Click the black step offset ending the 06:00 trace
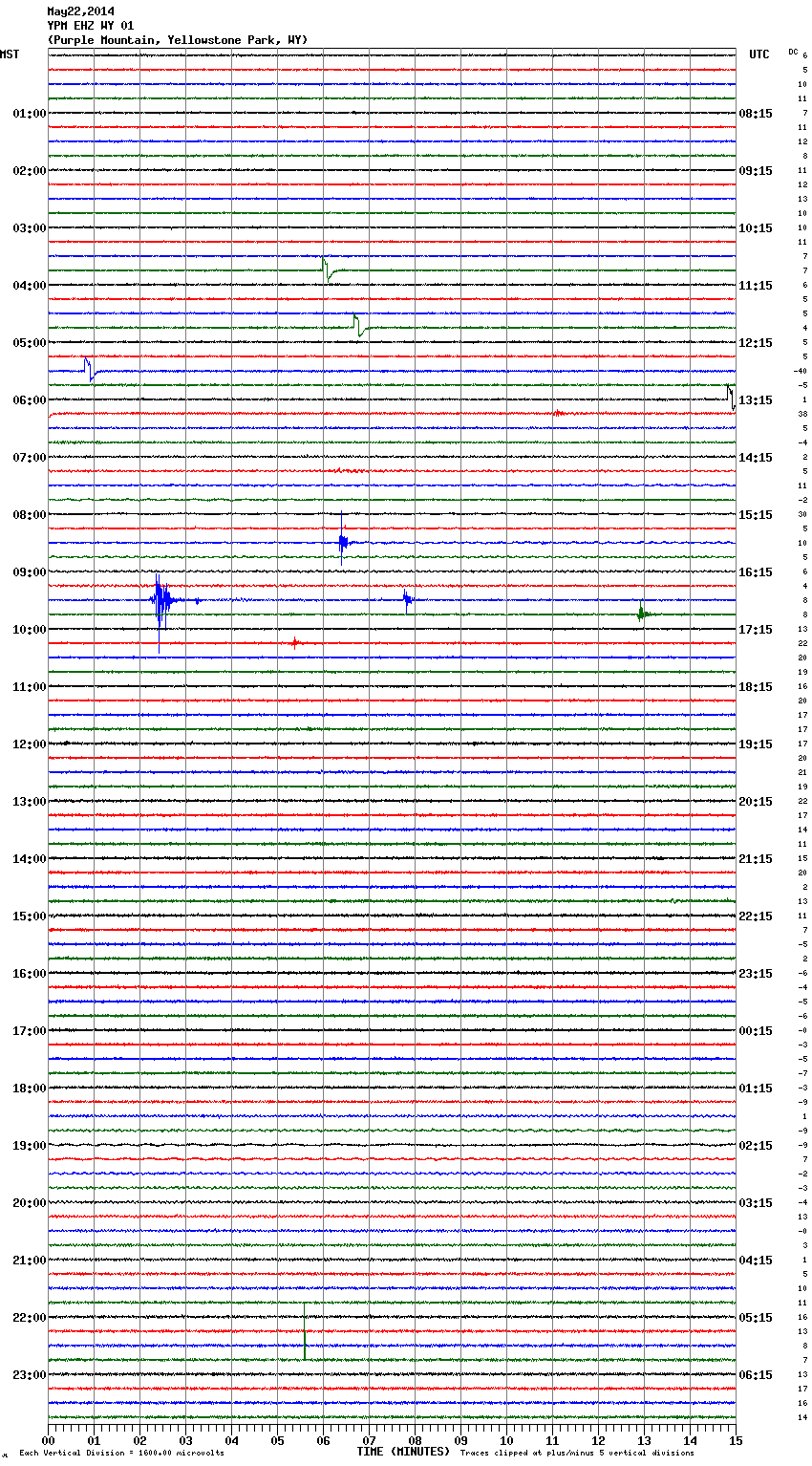Screen dimensions: 812x1466 coord(731,397)
